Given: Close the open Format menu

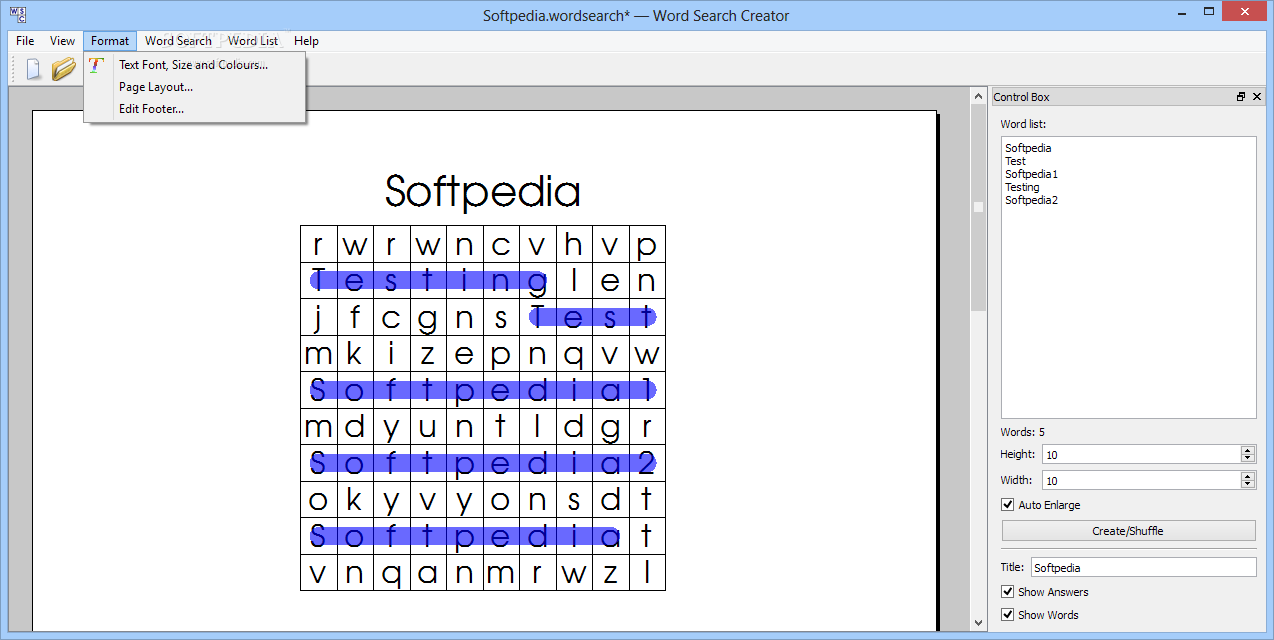Looking at the screenshot, I should [x=110, y=41].
